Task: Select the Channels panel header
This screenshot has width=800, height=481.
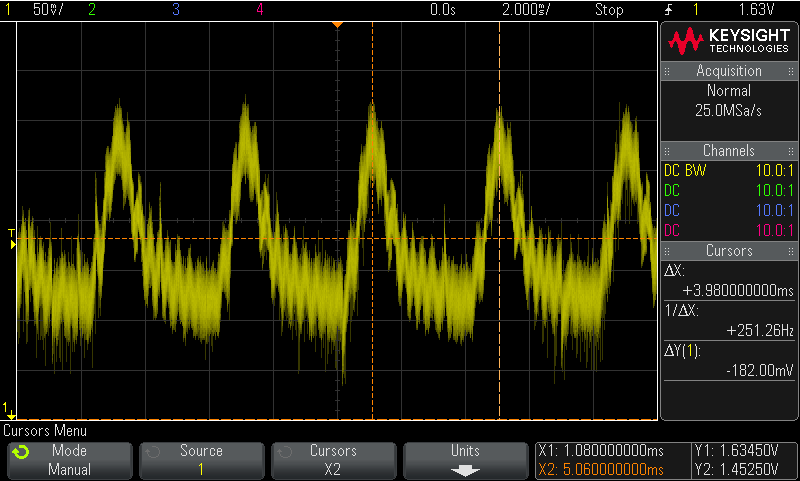Action: pos(729,150)
